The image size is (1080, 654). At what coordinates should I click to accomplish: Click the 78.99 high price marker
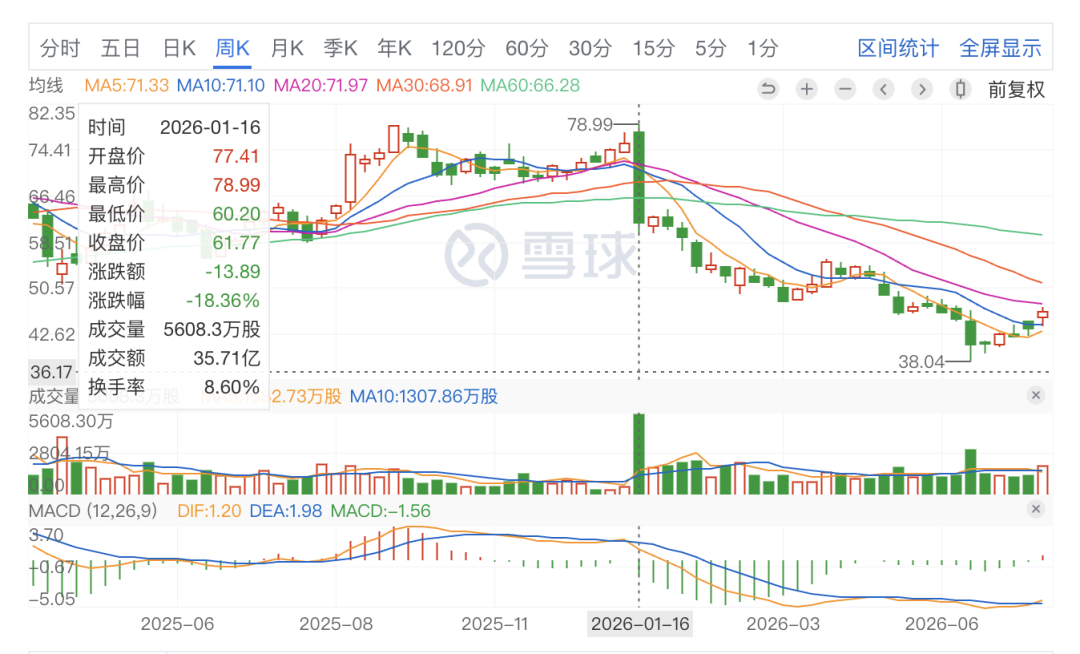(x=590, y=125)
